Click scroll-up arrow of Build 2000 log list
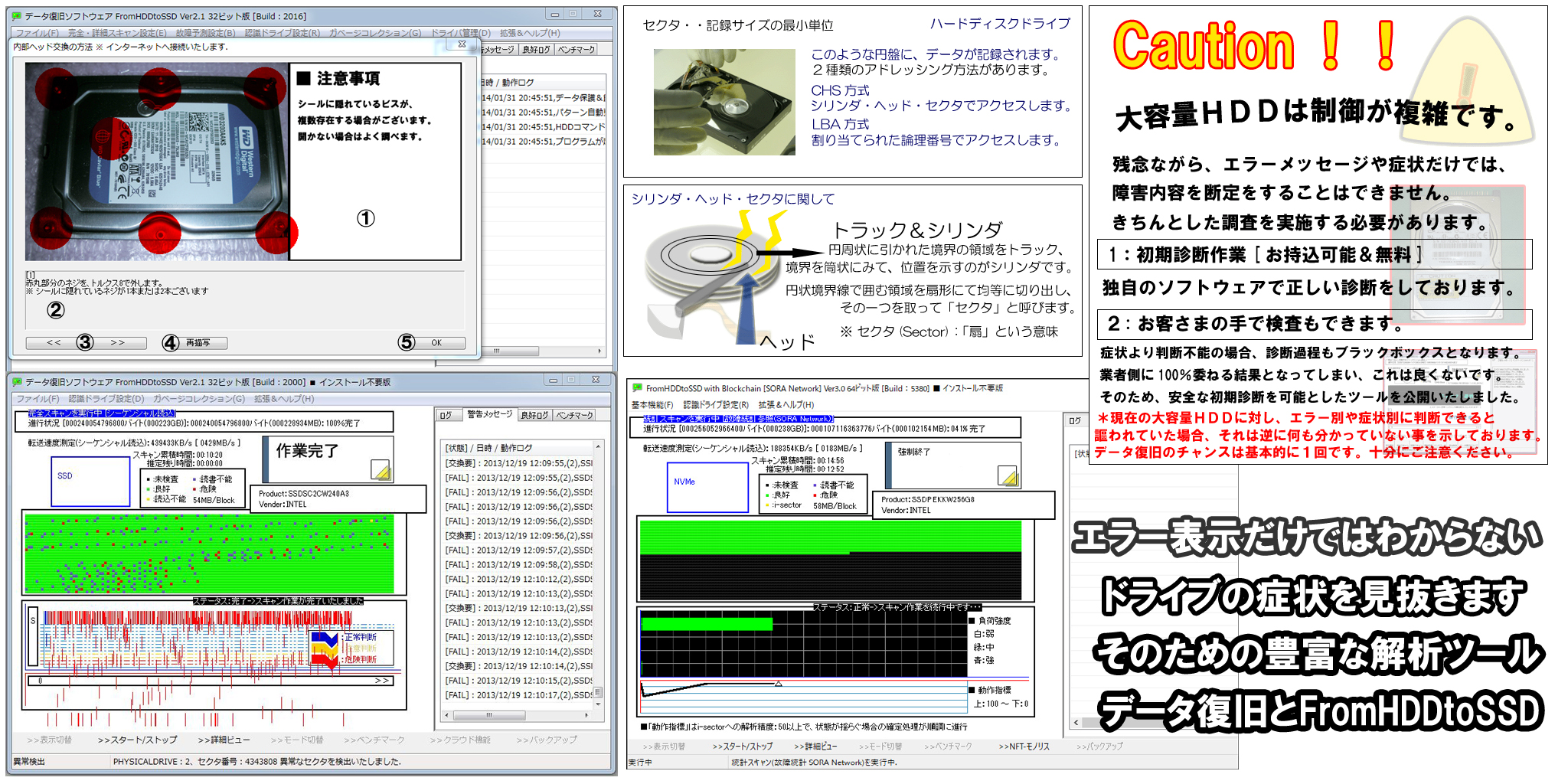This screenshot has height=784, width=1568. click(x=598, y=446)
